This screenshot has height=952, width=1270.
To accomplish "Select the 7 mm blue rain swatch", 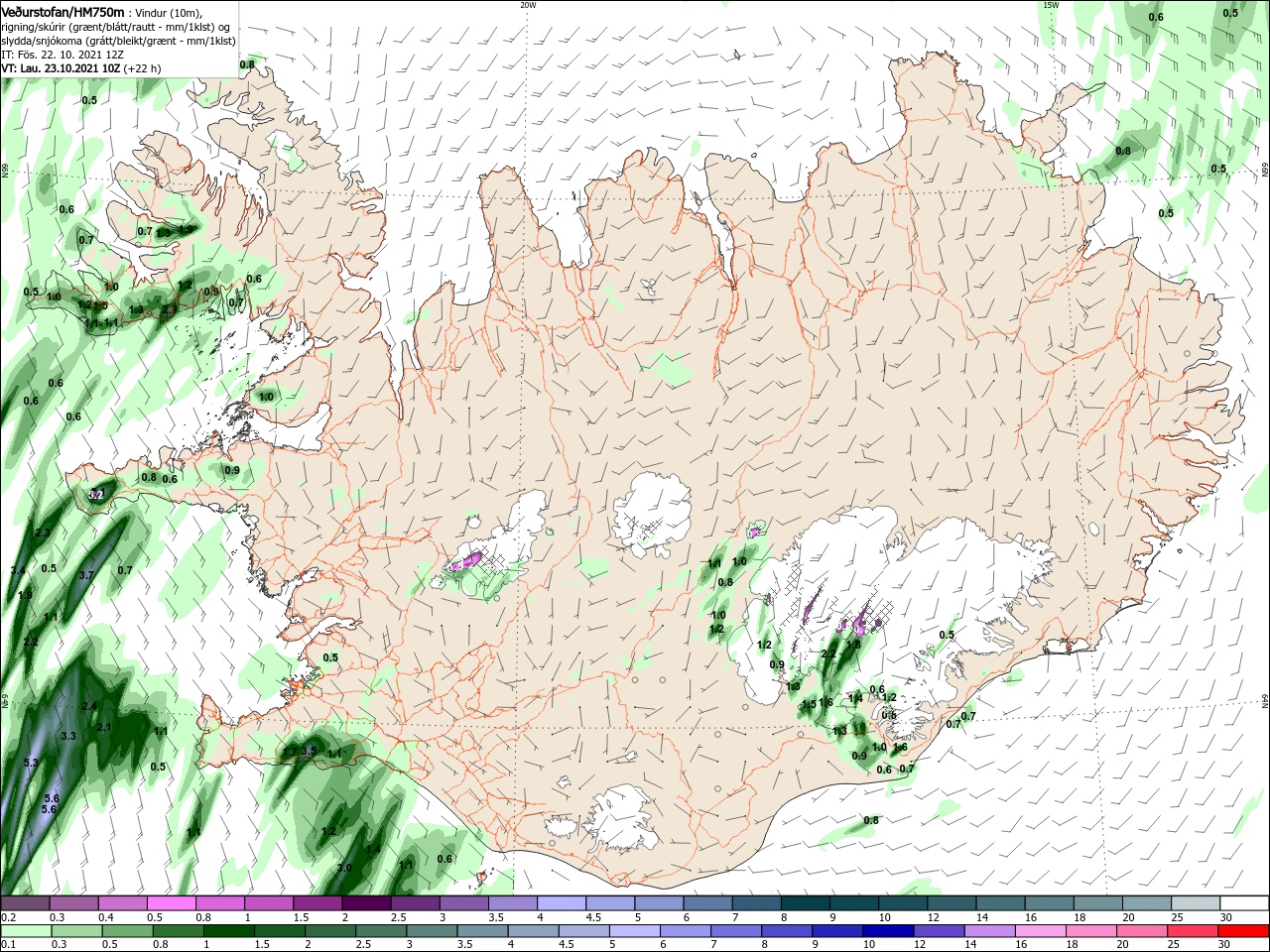I will coord(736,931).
